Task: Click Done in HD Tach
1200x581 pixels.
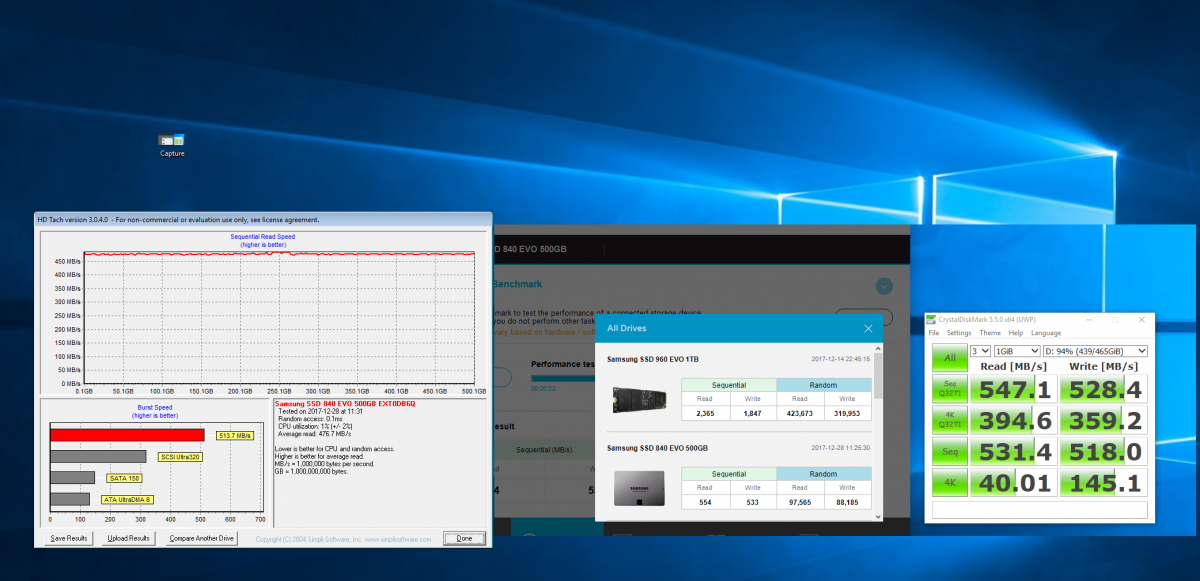Action: [x=464, y=538]
